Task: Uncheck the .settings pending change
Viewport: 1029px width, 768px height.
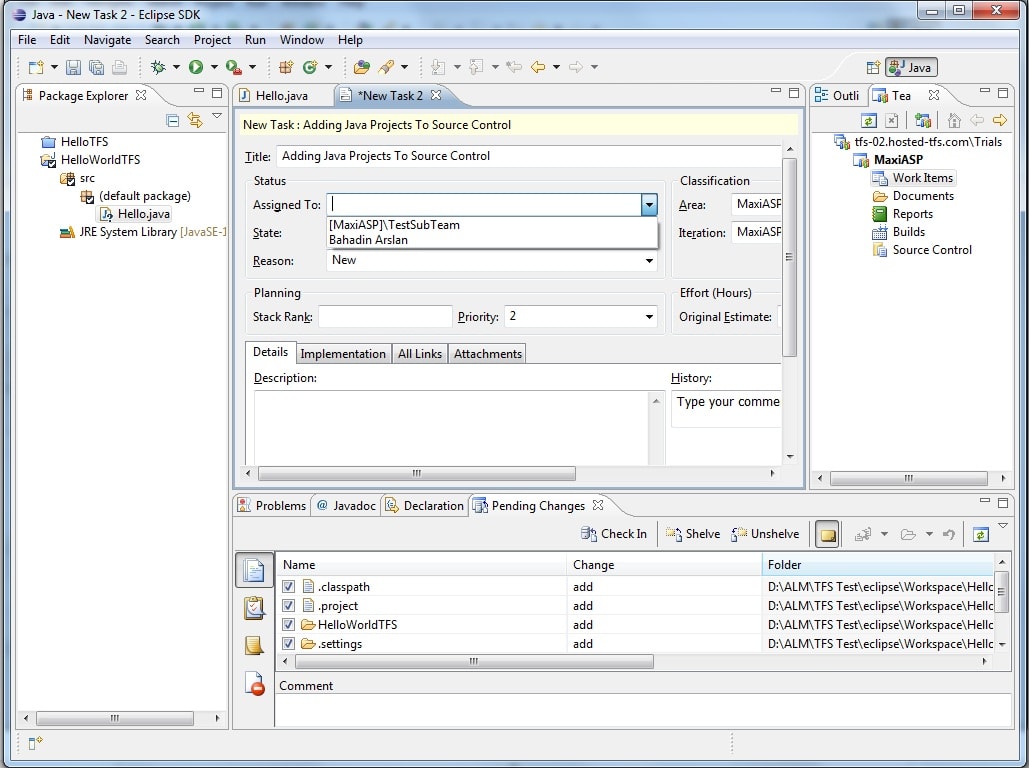Action: click(x=288, y=644)
